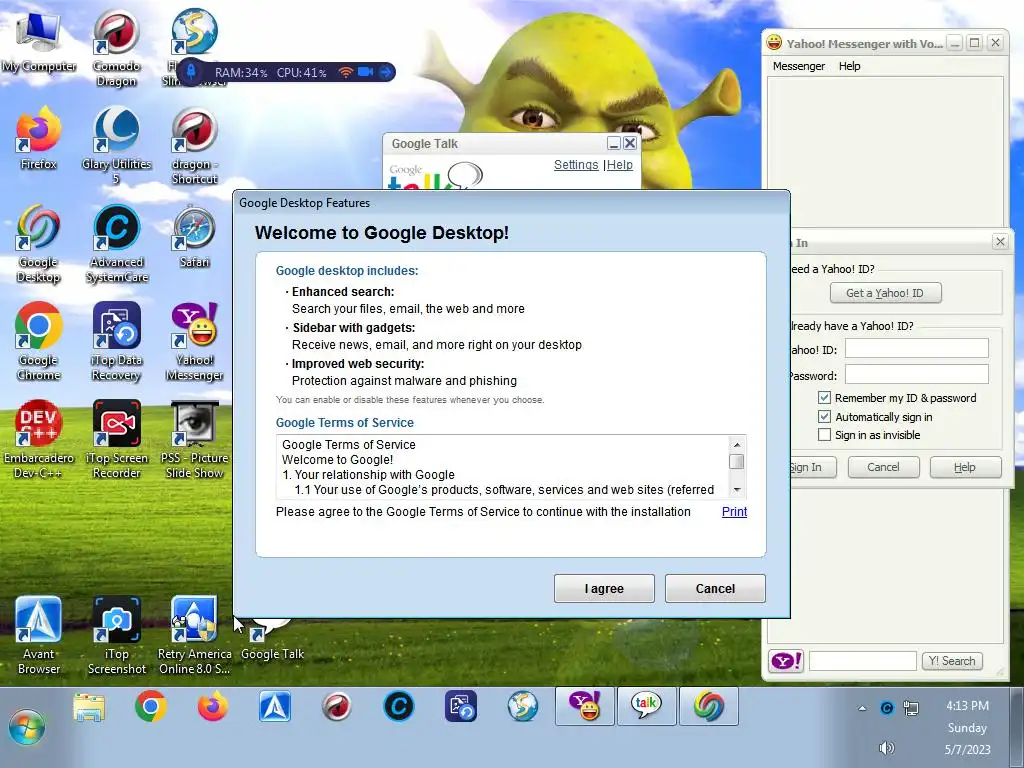Enable Sign in as invisible checkbox
This screenshot has height=768, width=1024.
tap(824, 435)
